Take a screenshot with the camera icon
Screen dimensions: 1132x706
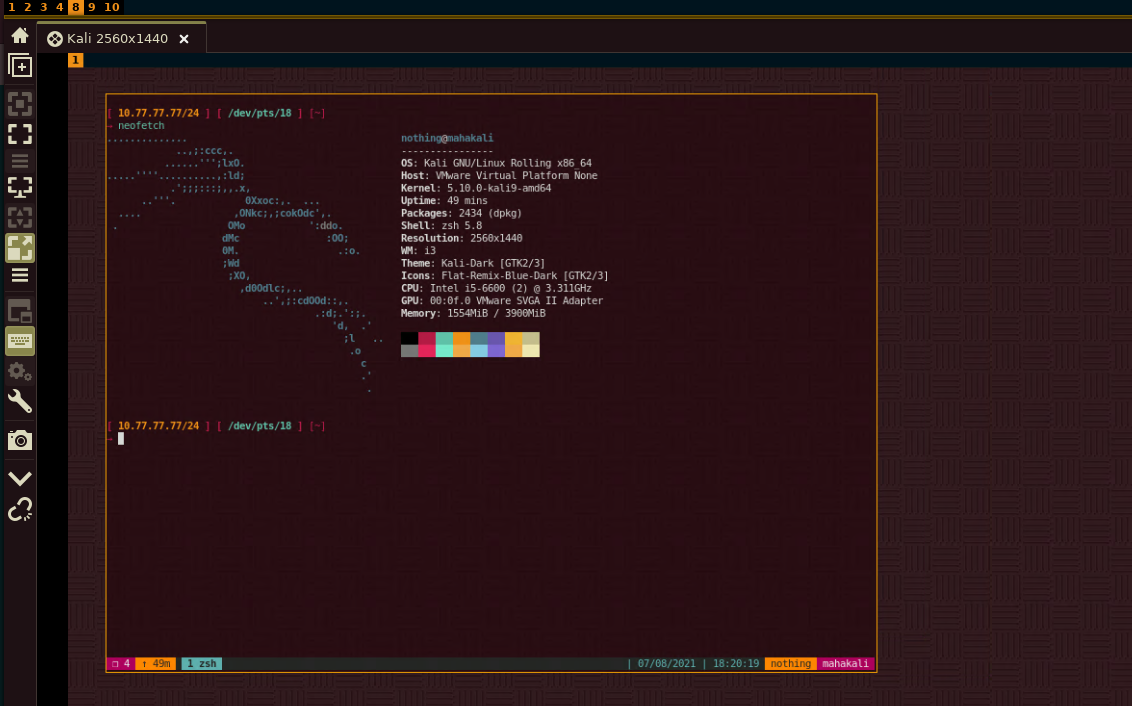point(19,440)
